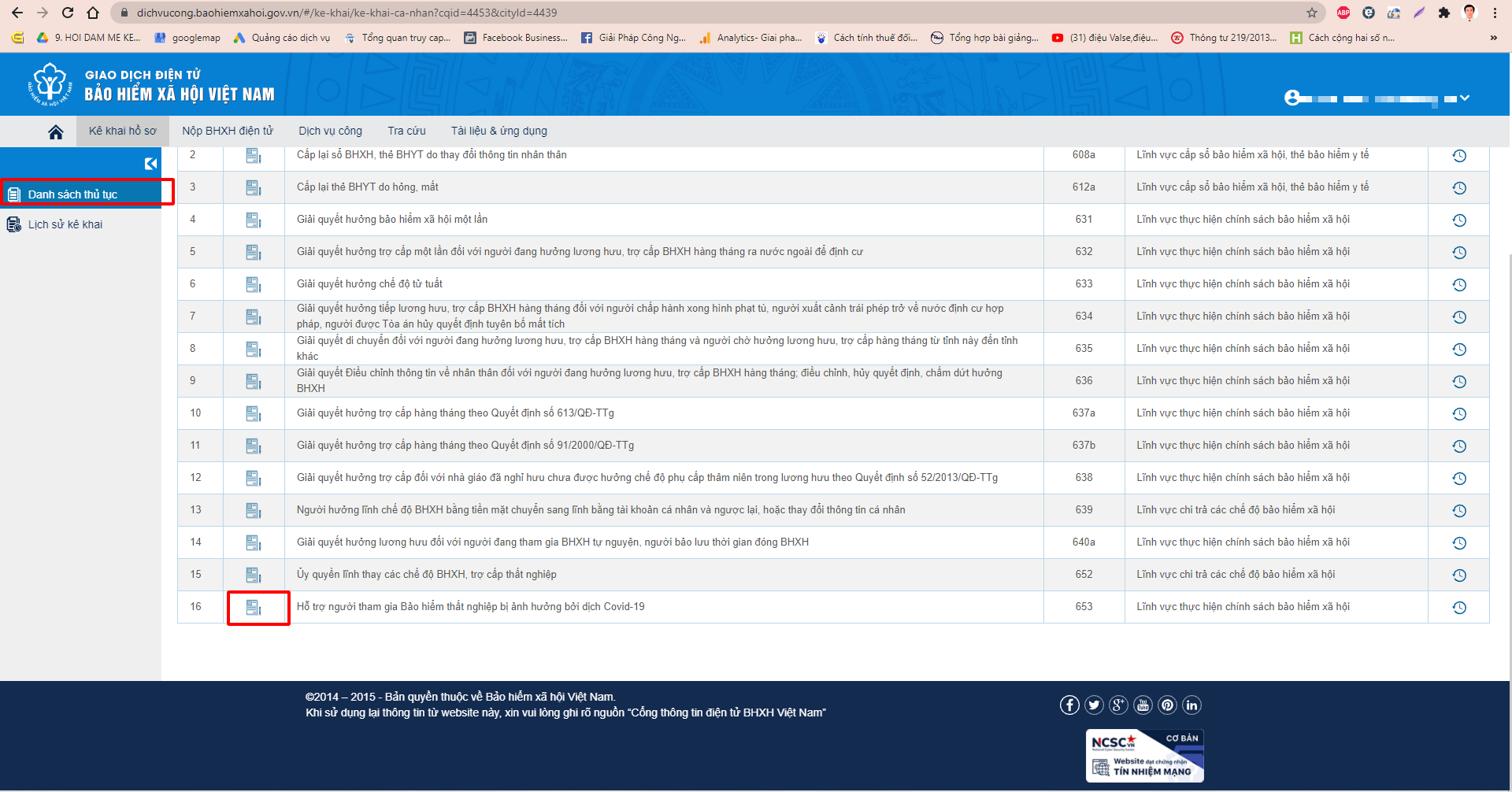View history icon for procedure 631
Image resolution: width=1512 pixels, height=792 pixels.
click(x=1458, y=220)
